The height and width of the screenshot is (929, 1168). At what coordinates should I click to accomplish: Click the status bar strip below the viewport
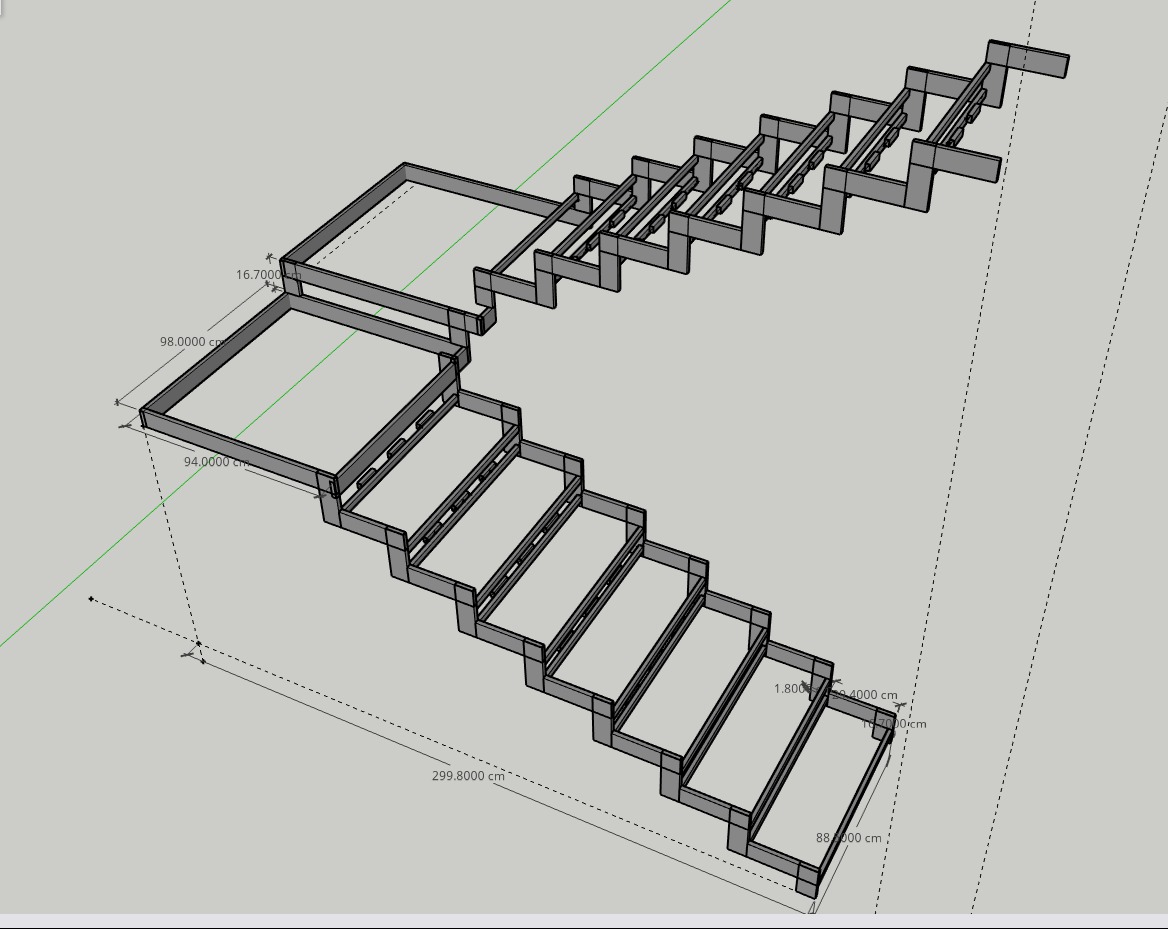tap(584, 921)
